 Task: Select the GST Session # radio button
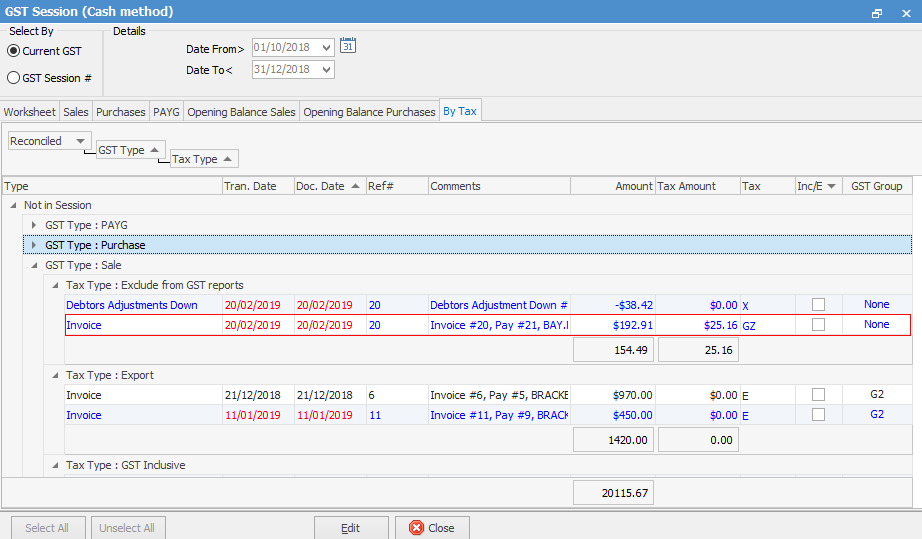tap(14, 78)
